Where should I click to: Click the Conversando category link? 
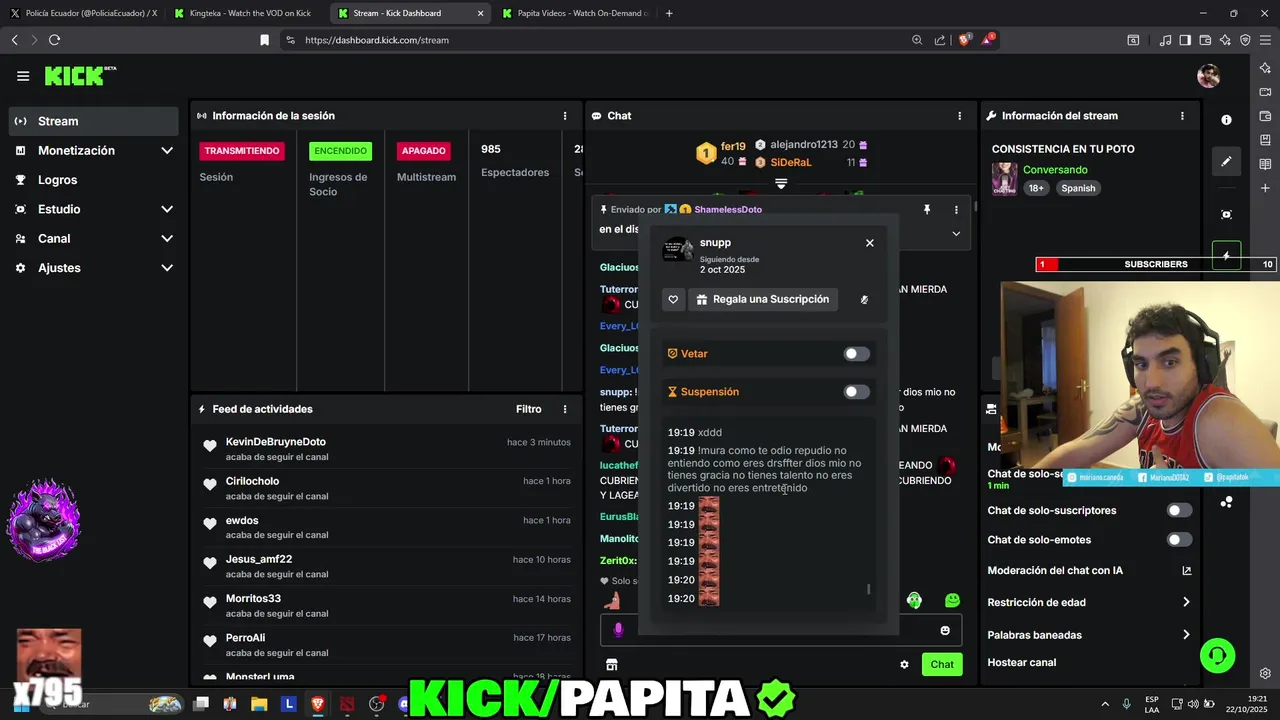coord(1055,170)
